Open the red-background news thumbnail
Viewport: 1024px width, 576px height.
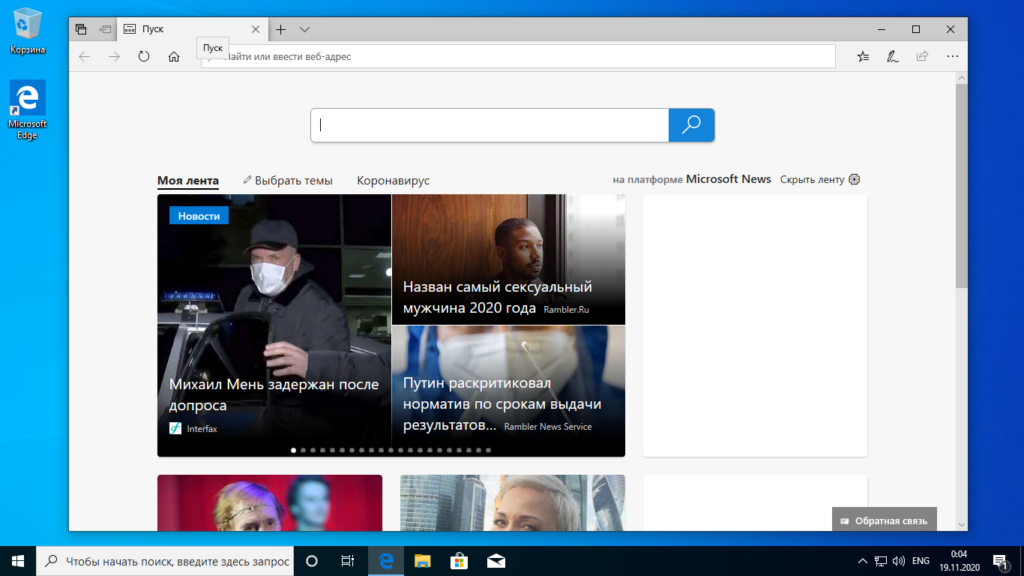270,503
